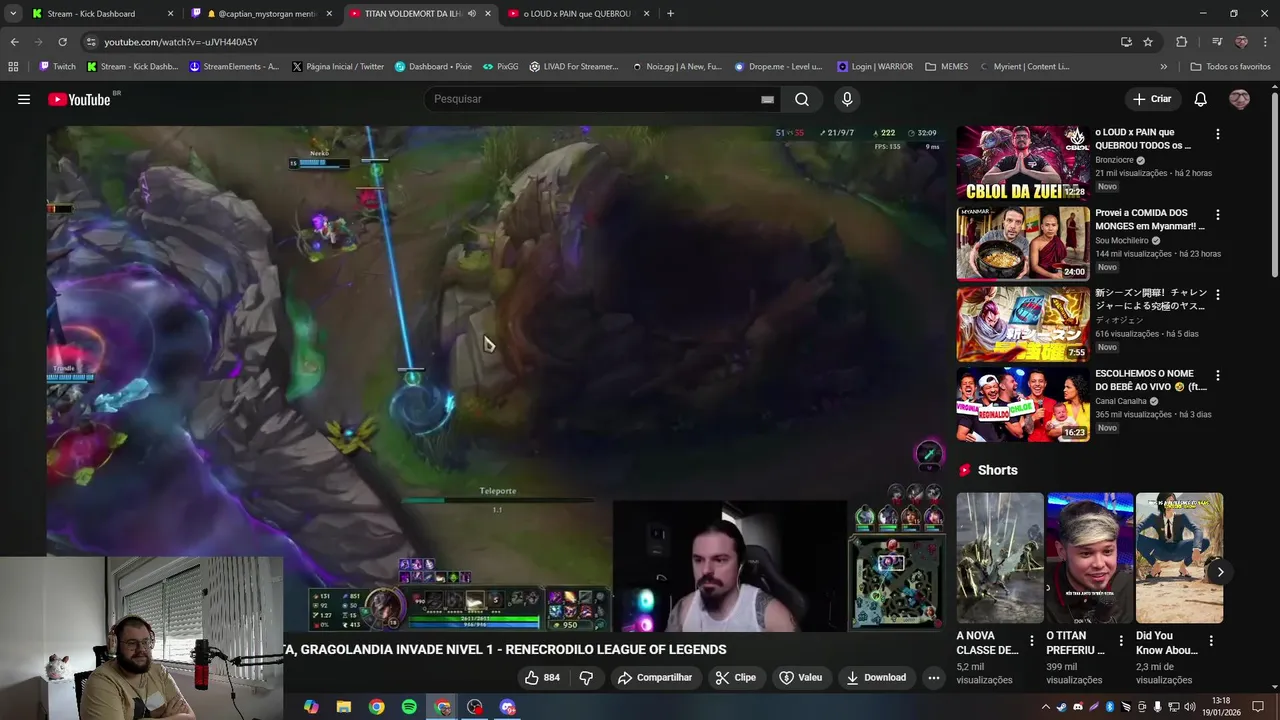Open taskbar clock showing 13:18
This screenshot has width=1280, height=720.
pyautogui.click(x=1221, y=707)
